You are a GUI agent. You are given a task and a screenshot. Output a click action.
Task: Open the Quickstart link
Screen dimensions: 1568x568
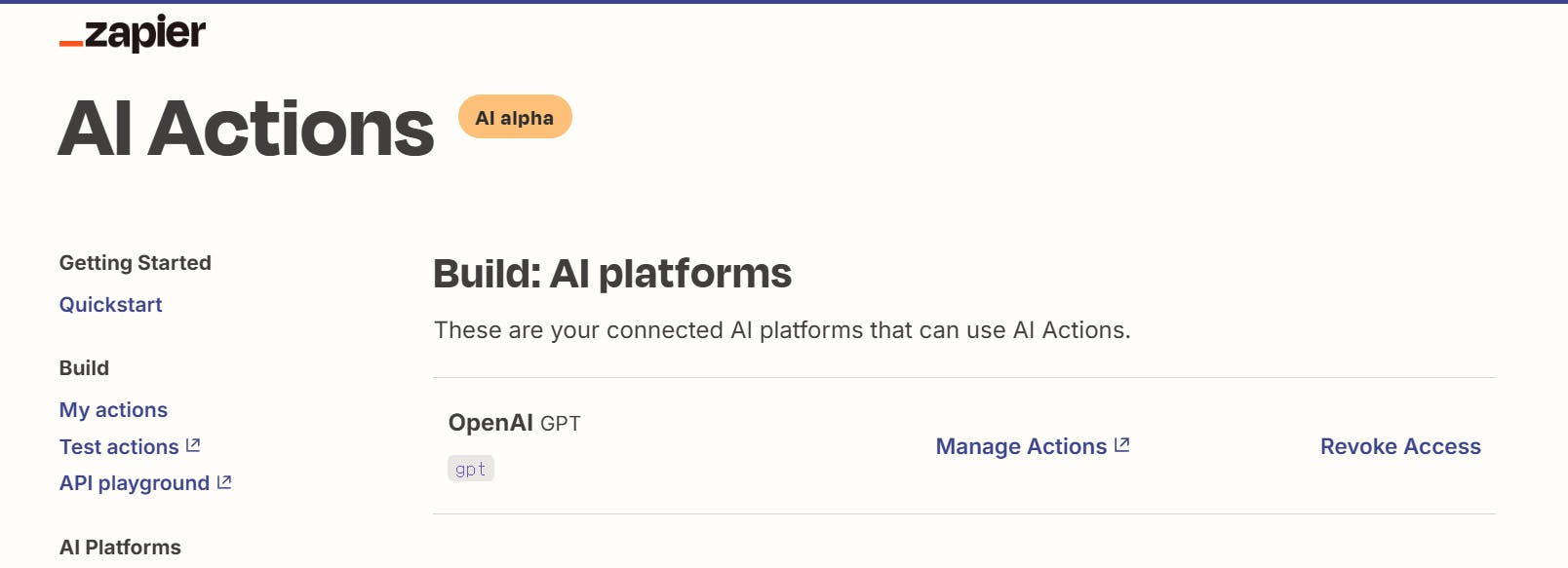[110, 305]
